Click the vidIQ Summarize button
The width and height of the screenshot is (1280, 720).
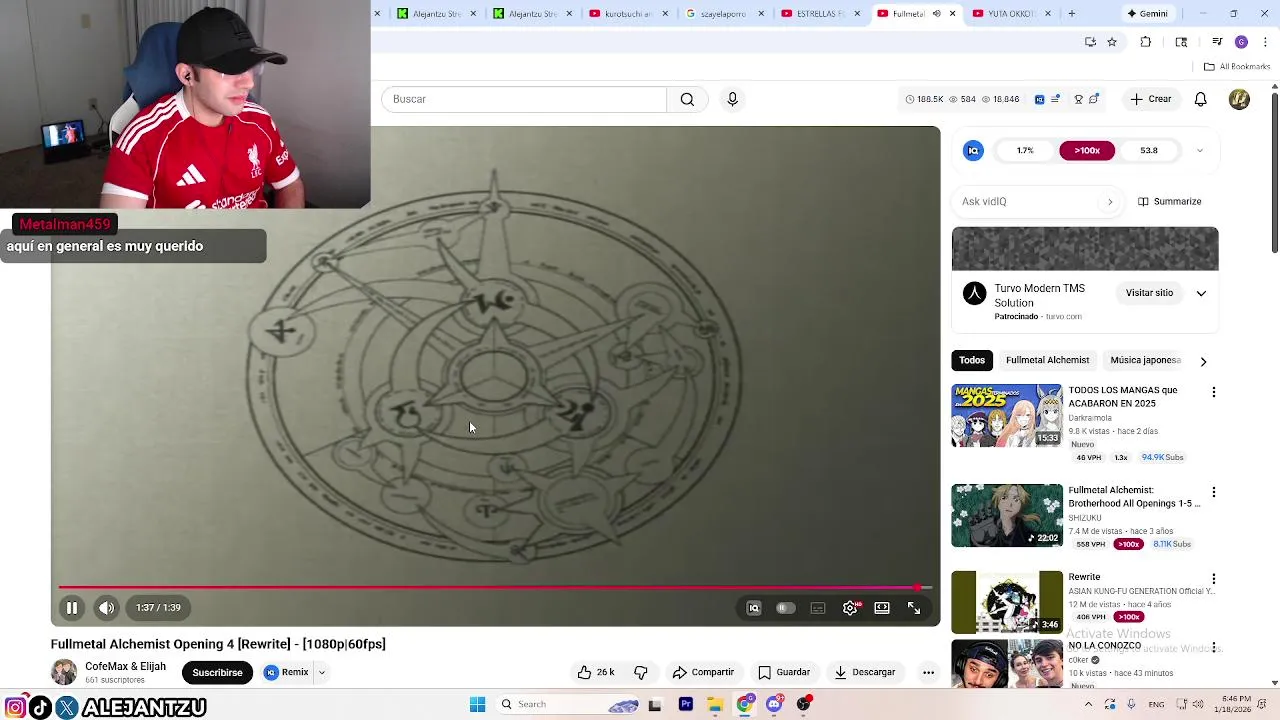click(x=1170, y=201)
